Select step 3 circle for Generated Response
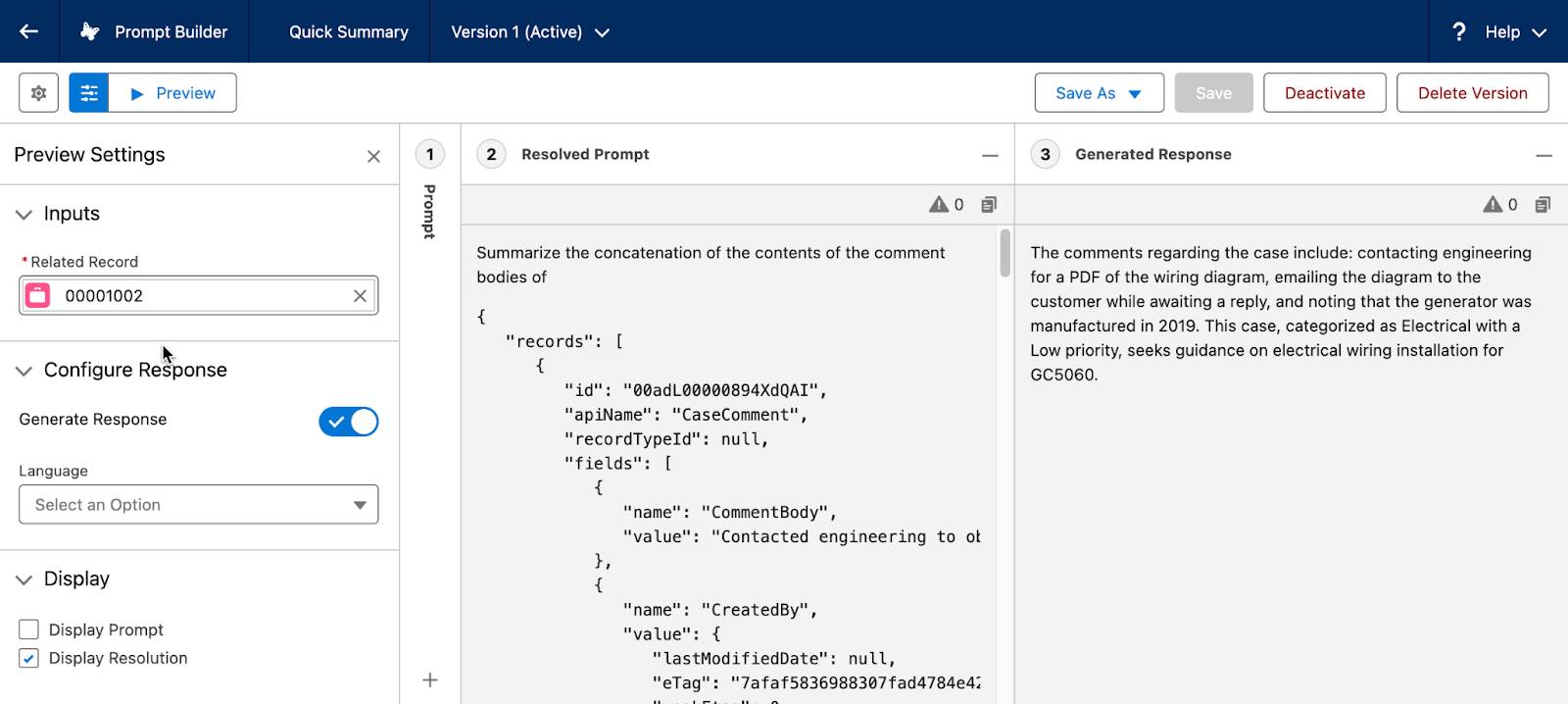The height and width of the screenshot is (704, 1568). (1045, 154)
